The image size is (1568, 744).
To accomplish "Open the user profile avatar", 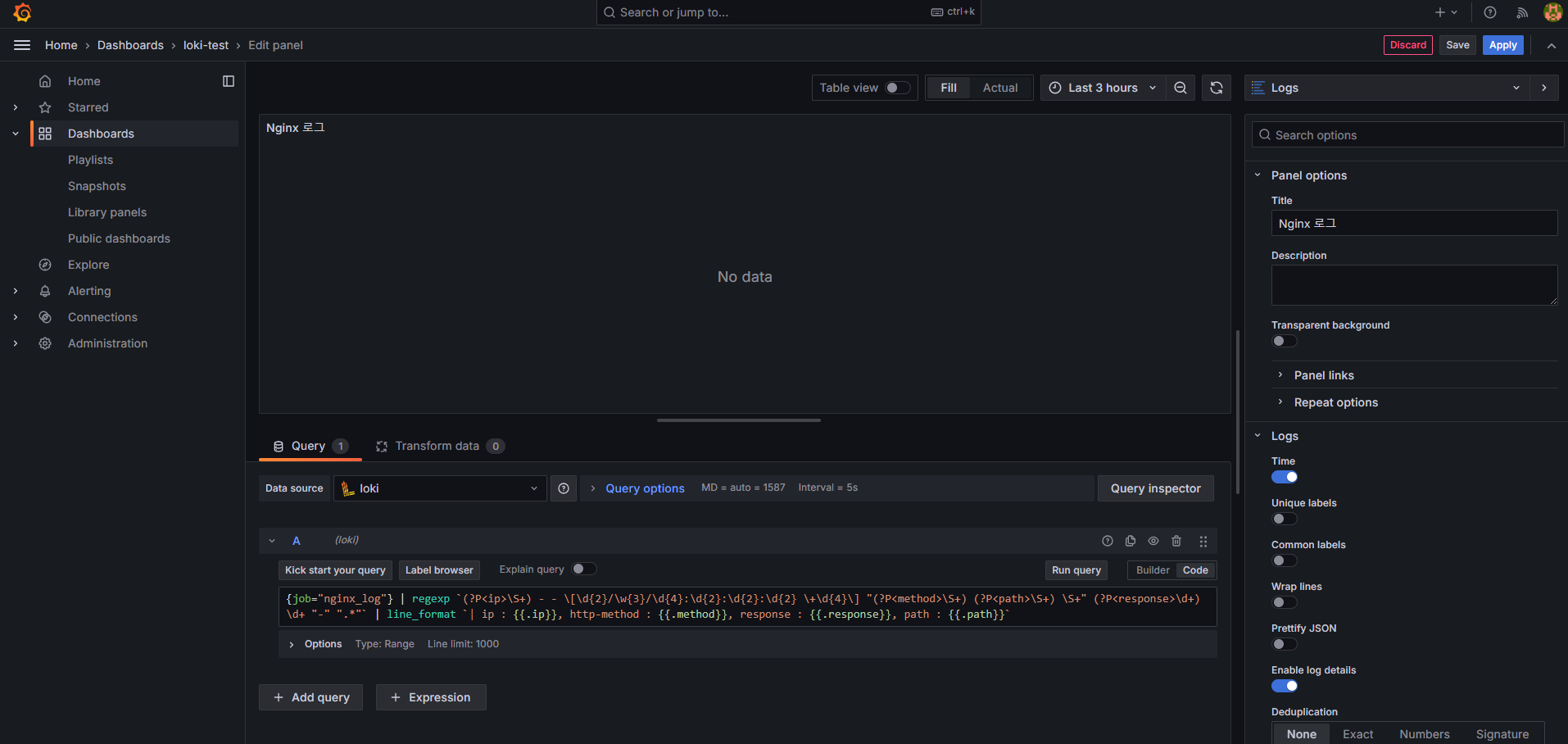I will (1552, 12).
